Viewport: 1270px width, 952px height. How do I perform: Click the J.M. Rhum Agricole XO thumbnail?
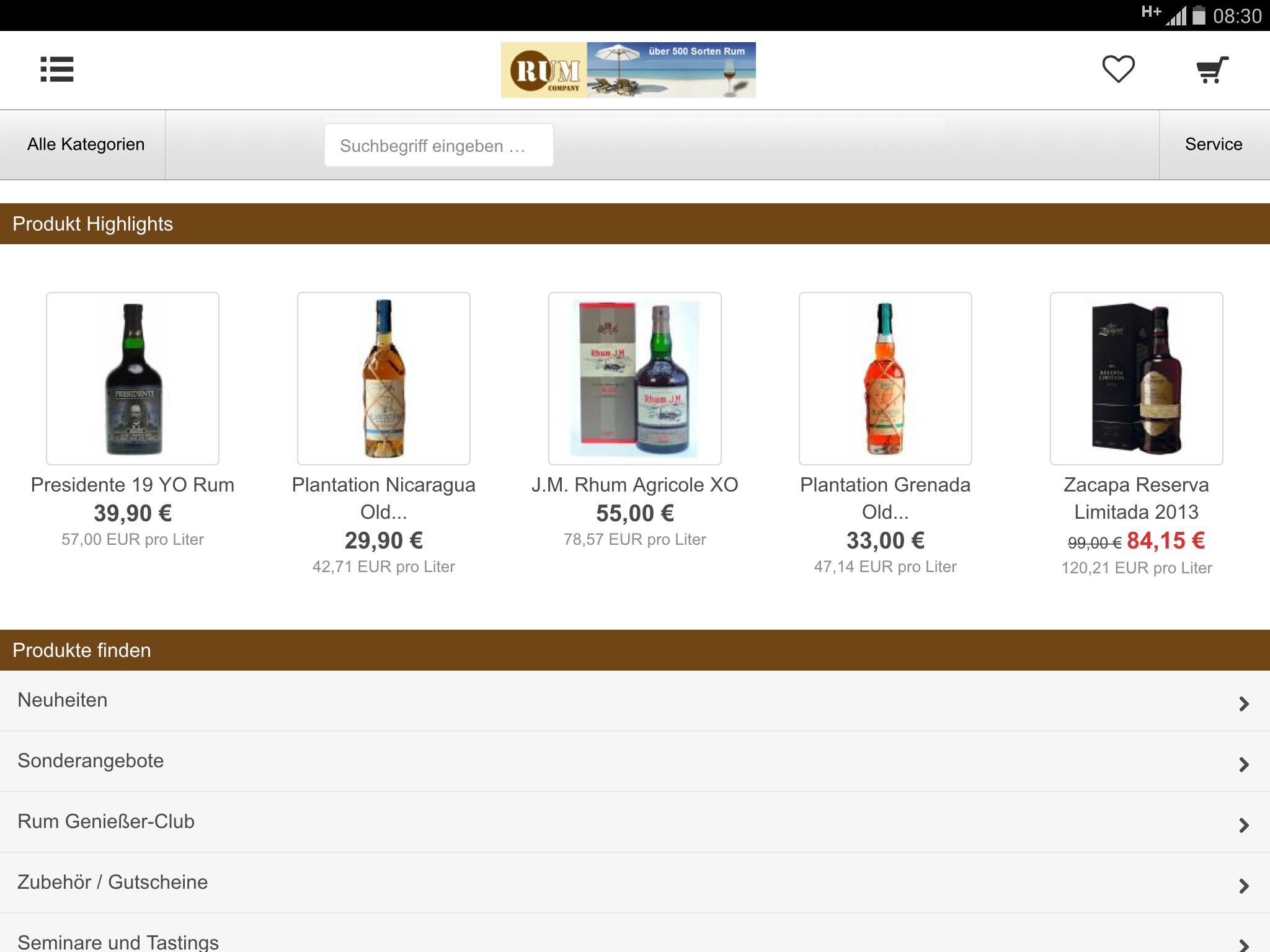point(634,379)
